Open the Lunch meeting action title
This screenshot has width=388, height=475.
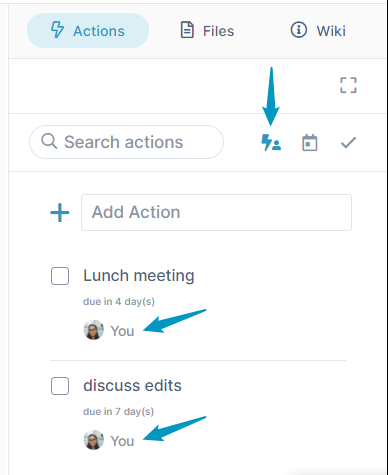[139, 276]
